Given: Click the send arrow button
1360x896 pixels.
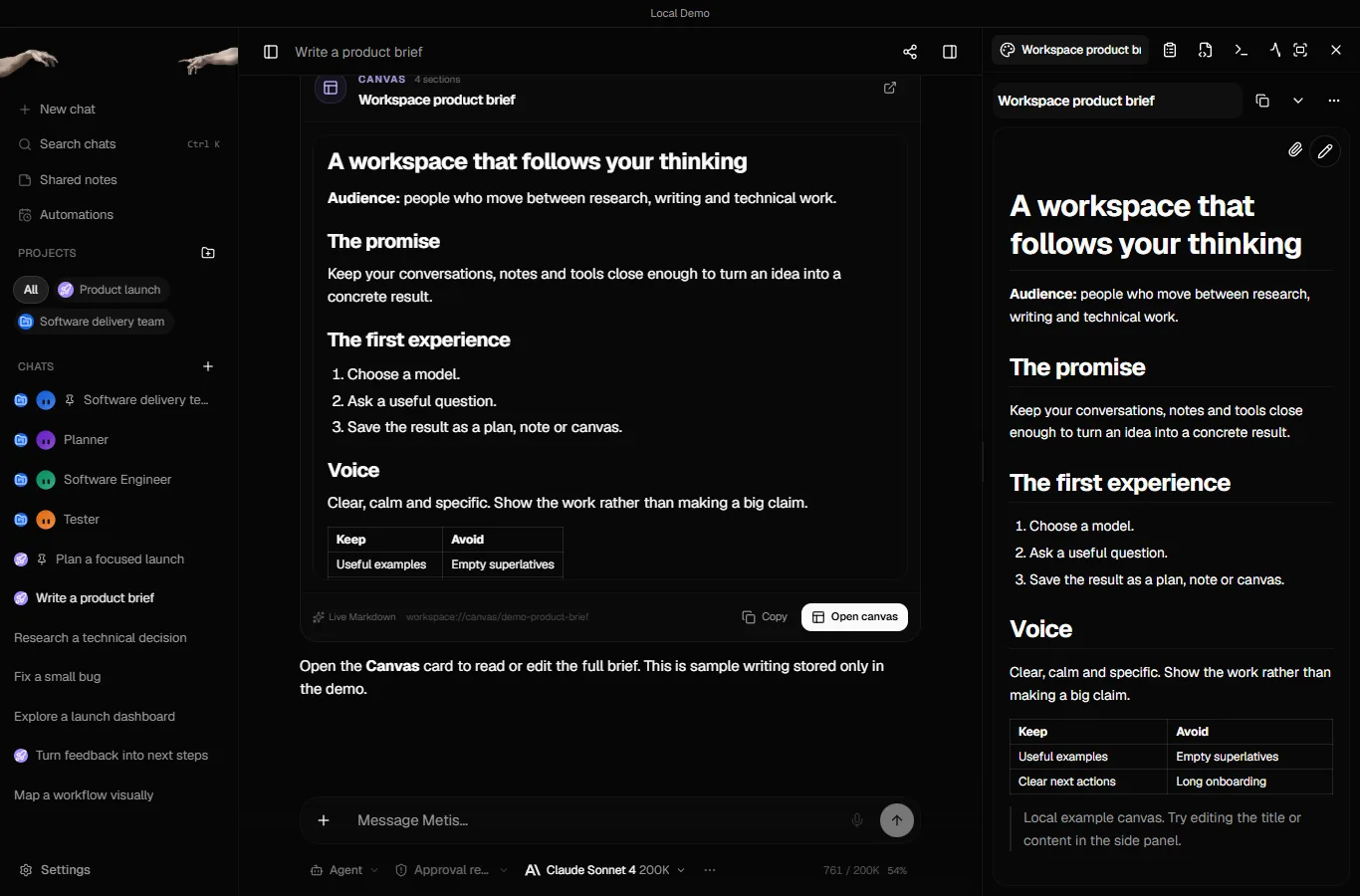Looking at the screenshot, I should 897,820.
